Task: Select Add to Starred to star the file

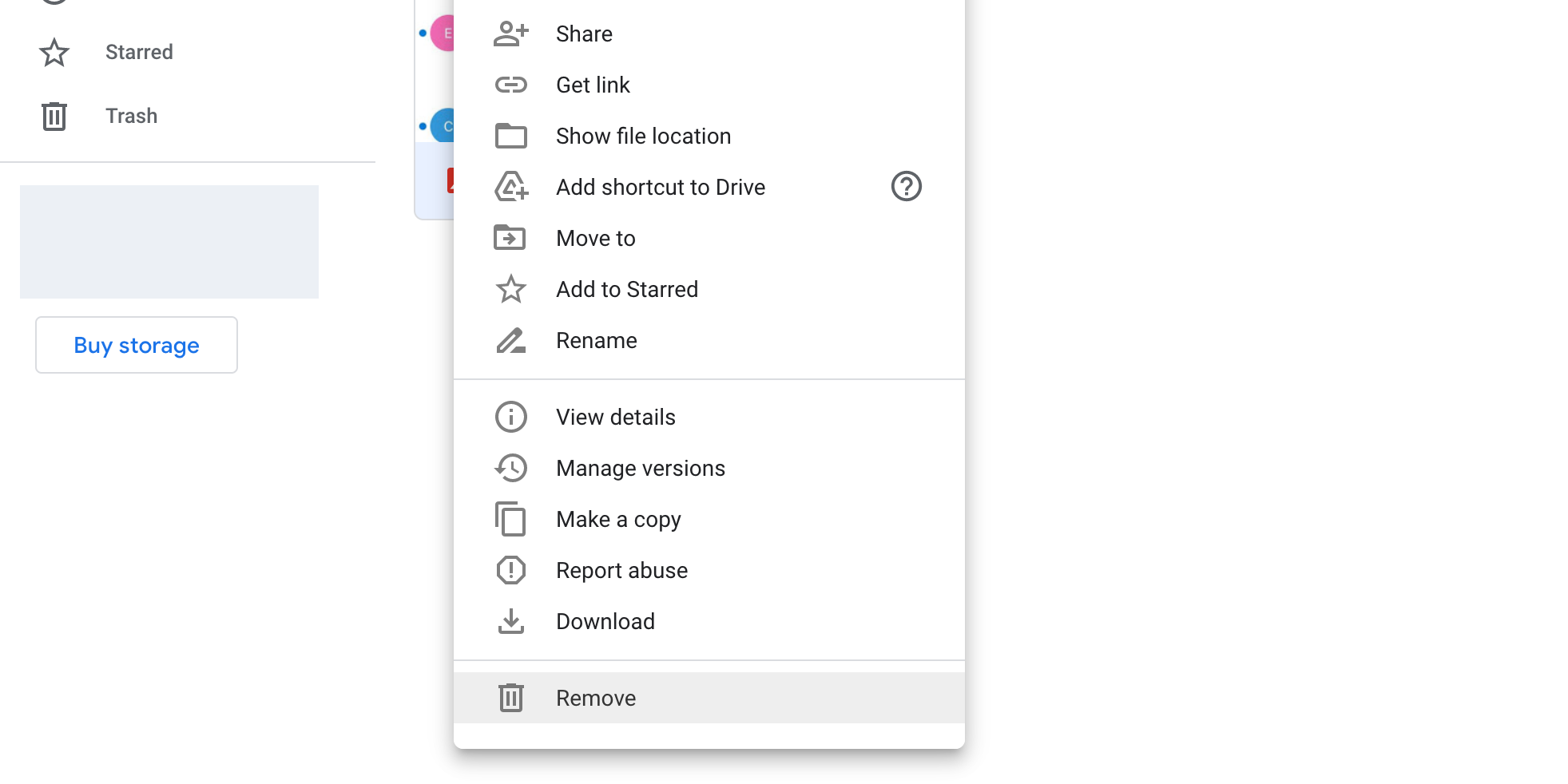Action: click(x=627, y=288)
